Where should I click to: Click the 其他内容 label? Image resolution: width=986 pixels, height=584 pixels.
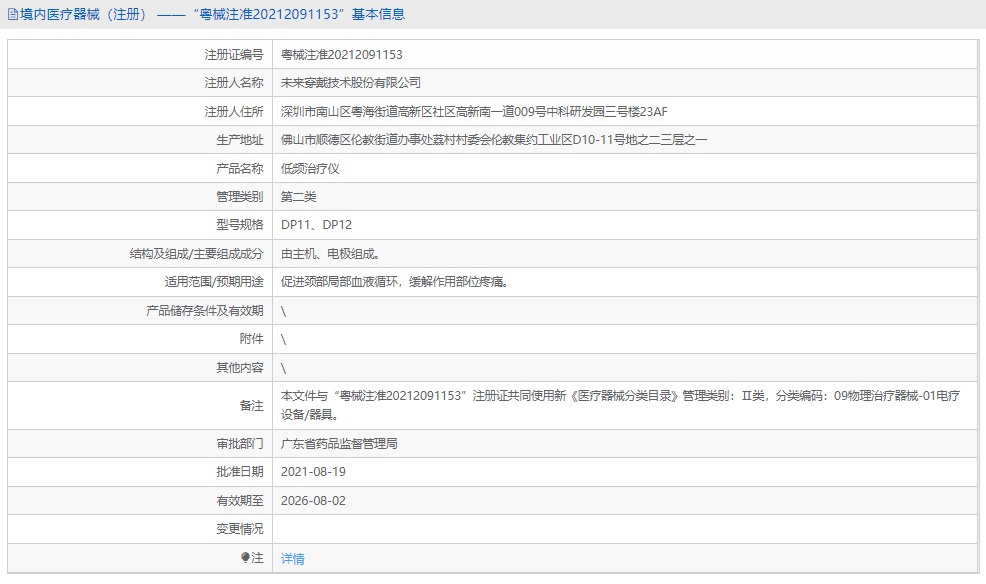pyautogui.click(x=240, y=368)
